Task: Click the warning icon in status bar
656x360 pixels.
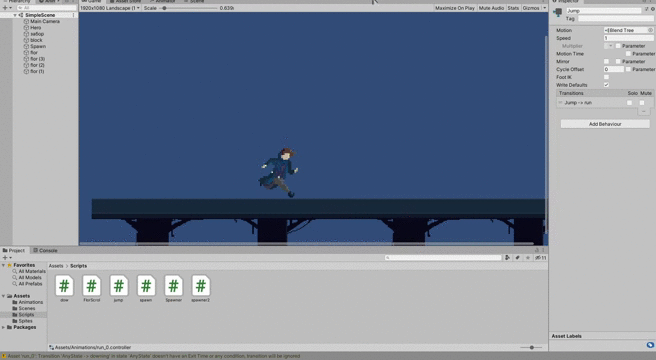Action: (4, 356)
